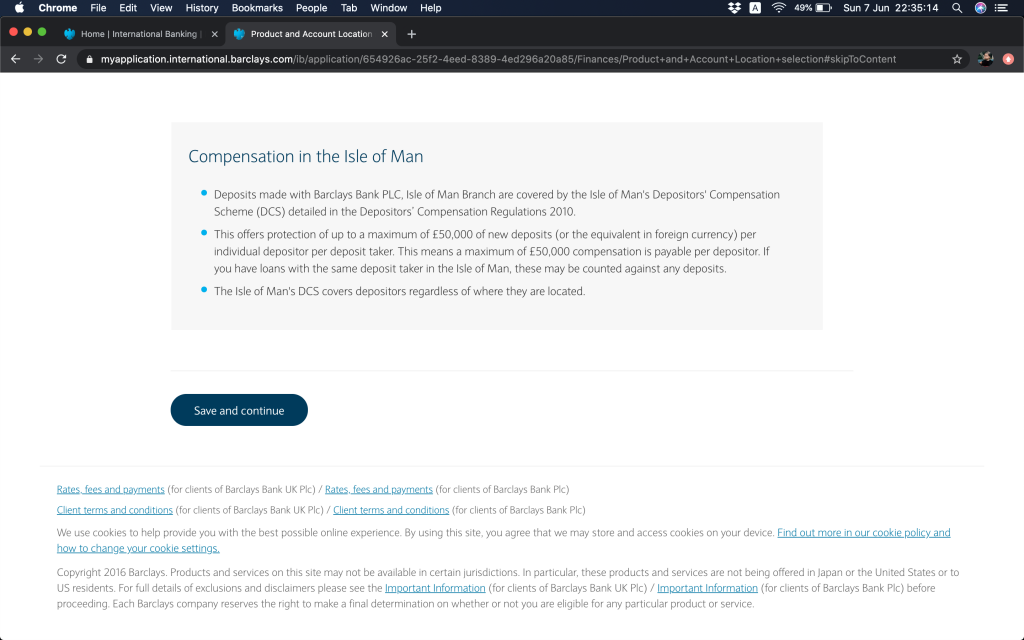1024x640 pixels.
Task: Follow the Find out more cookie policy link
Action: tap(863, 533)
